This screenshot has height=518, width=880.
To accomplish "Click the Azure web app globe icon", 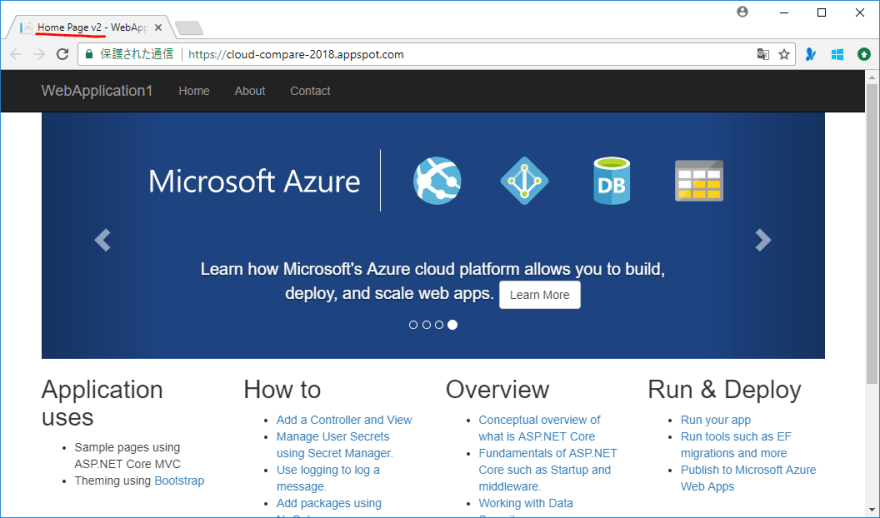I will [437, 181].
